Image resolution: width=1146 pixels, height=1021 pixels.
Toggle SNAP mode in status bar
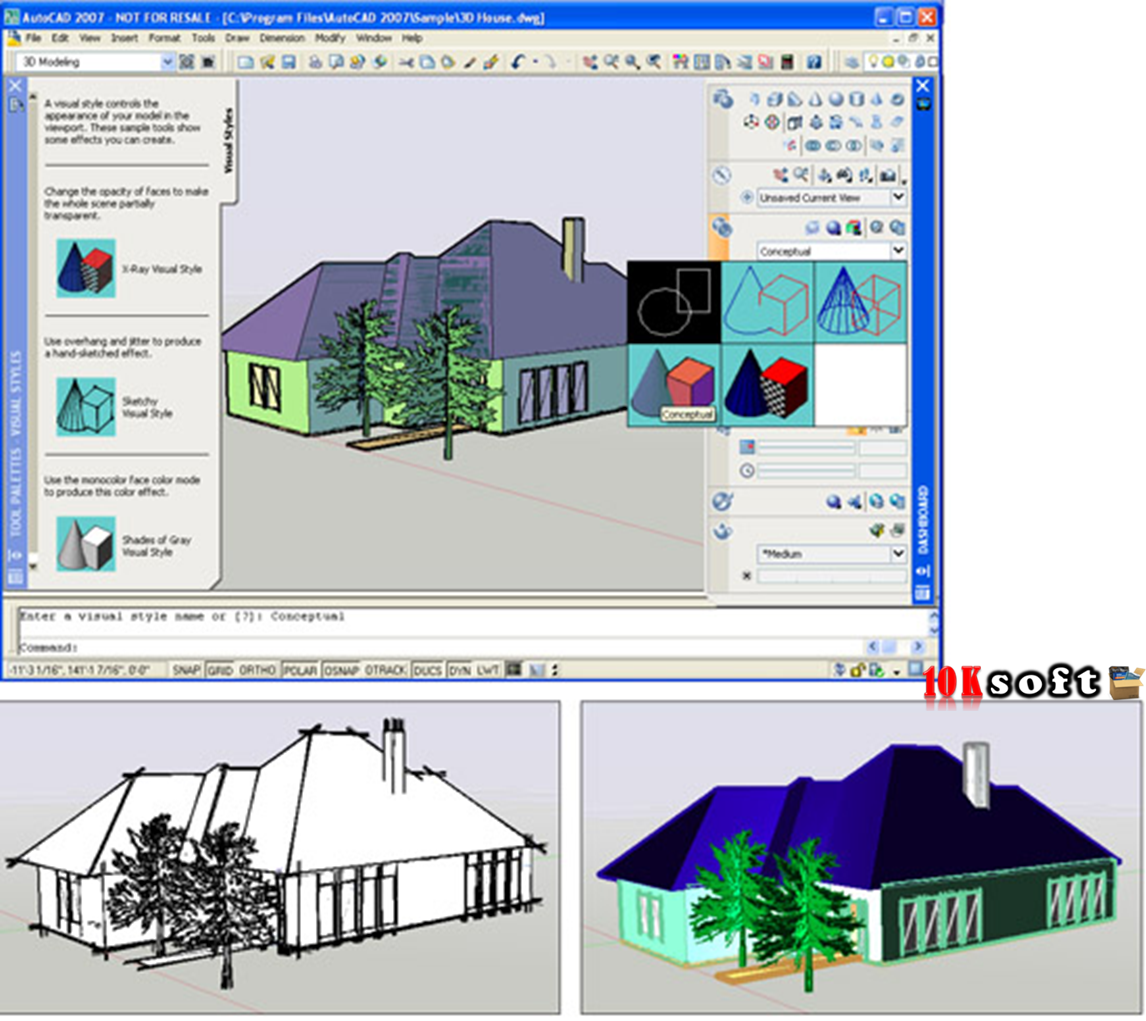pyautogui.click(x=186, y=670)
